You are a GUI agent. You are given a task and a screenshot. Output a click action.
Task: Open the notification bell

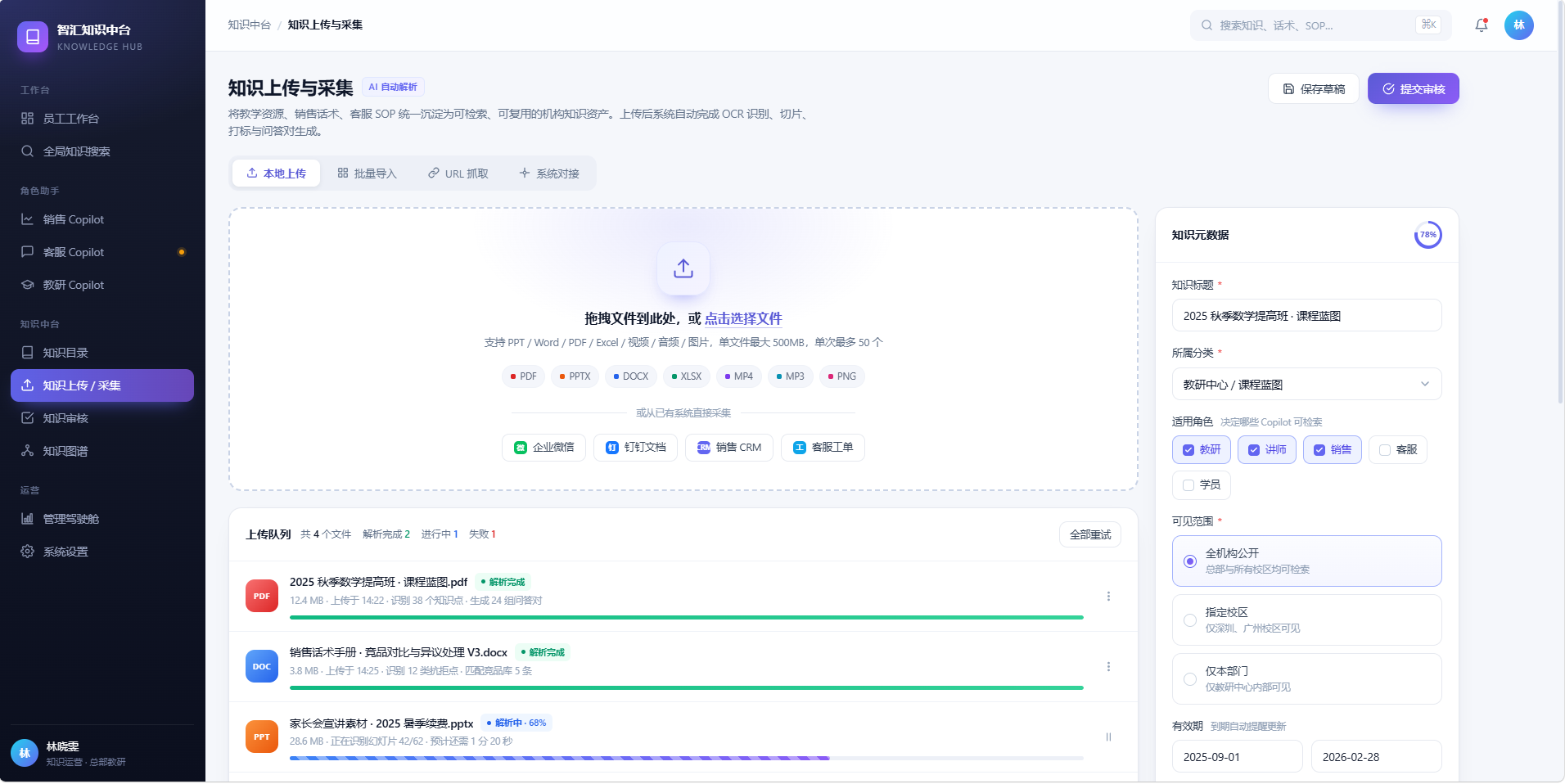1481,25
